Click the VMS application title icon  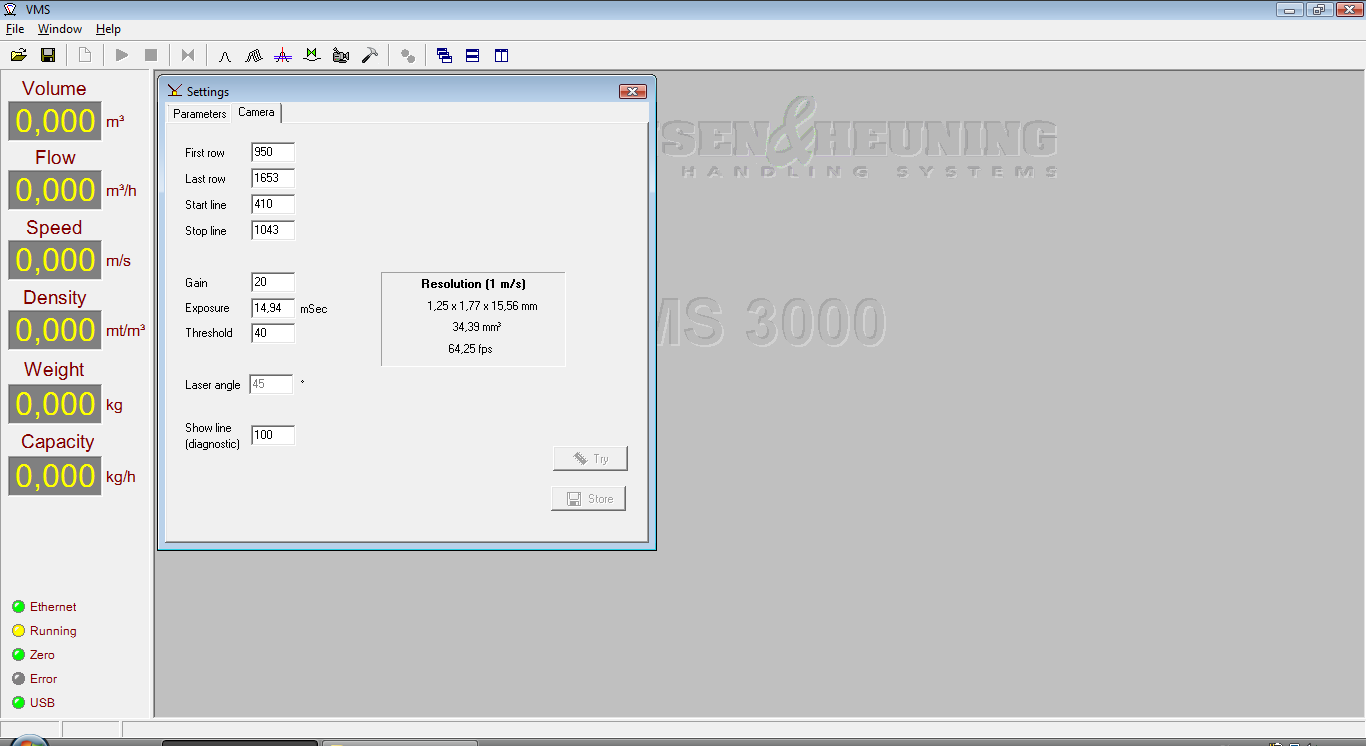[x=11, y=9]
